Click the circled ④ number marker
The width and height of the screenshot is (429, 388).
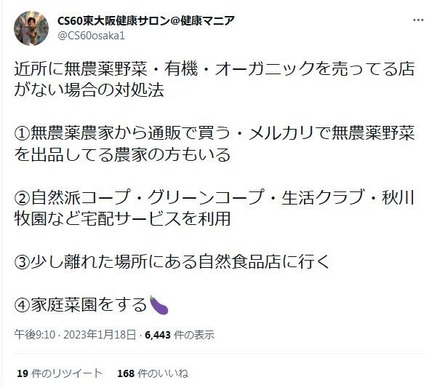[x=22, y=305]
